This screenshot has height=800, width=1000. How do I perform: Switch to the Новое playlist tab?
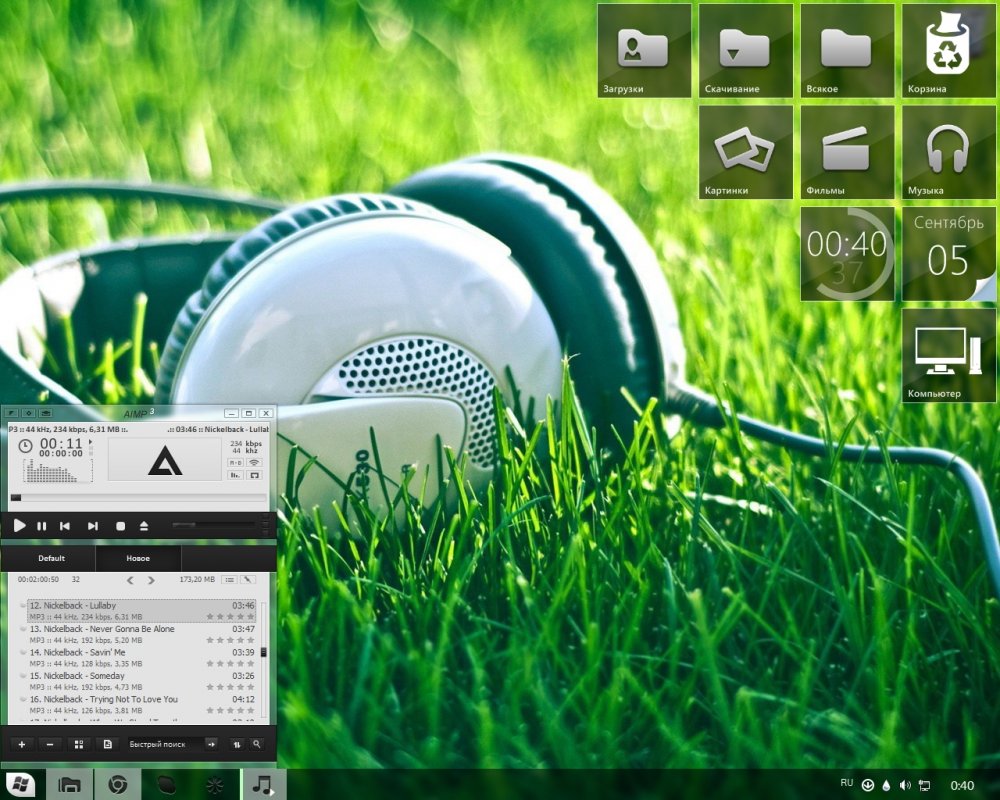point(138,558)
